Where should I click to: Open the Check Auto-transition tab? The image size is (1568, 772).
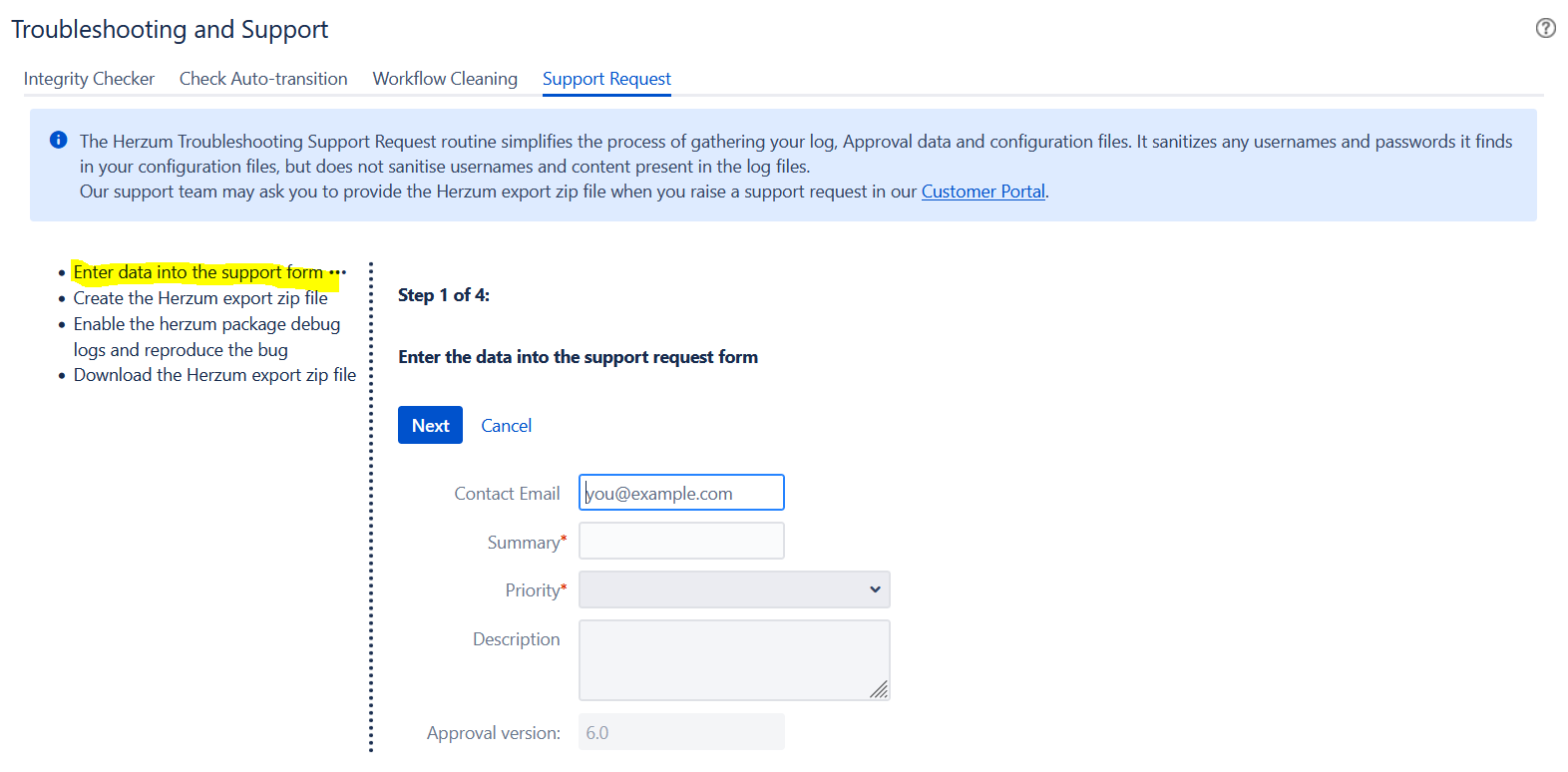pos(263,79)
